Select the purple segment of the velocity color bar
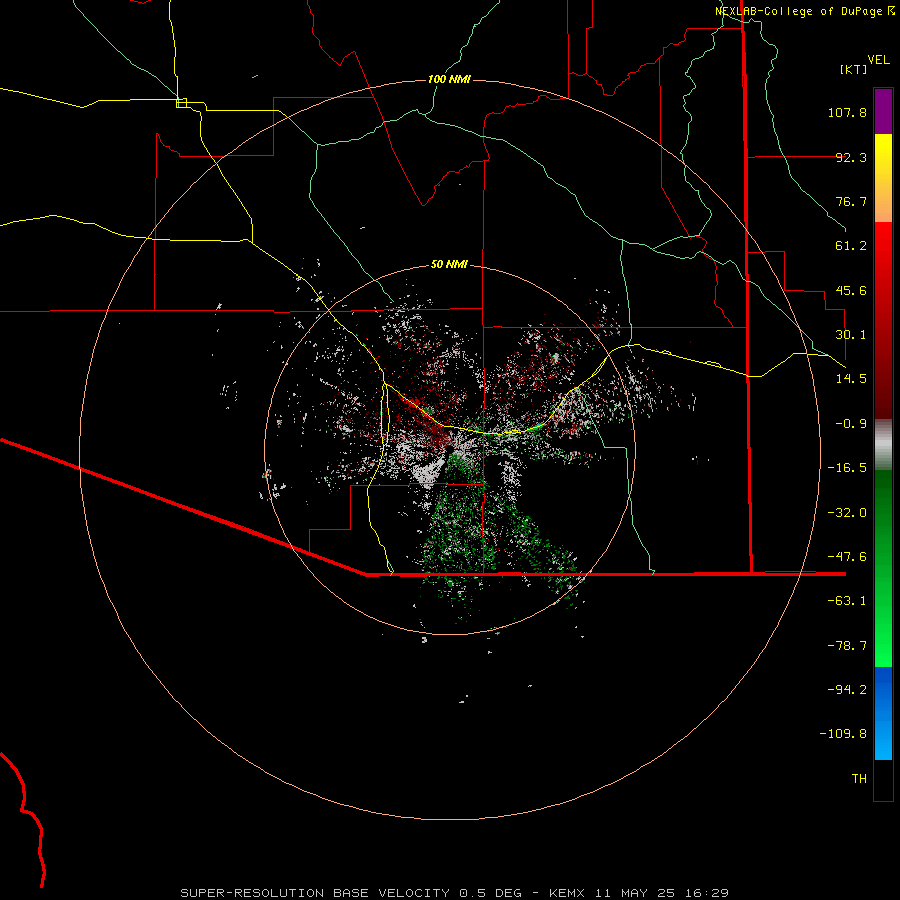Viewport: 900px width, 900px height. tap(883, 111)
